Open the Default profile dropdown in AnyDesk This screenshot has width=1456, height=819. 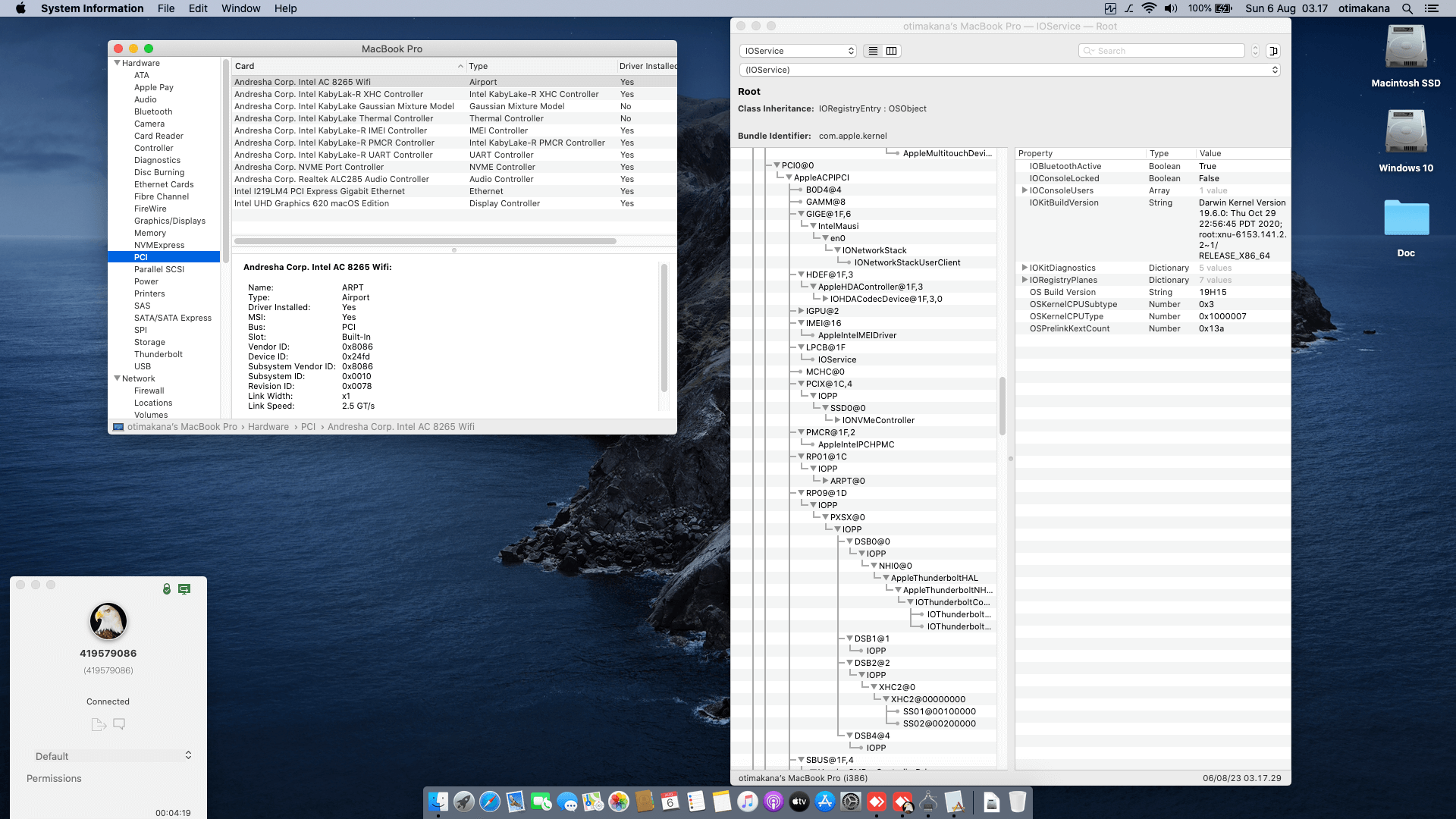112,756
